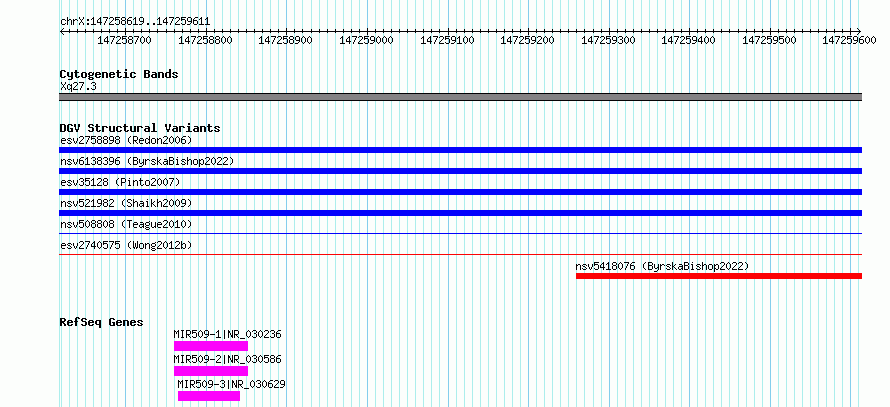Click the DGV Structural Variants track title

[x=140, y=128]
